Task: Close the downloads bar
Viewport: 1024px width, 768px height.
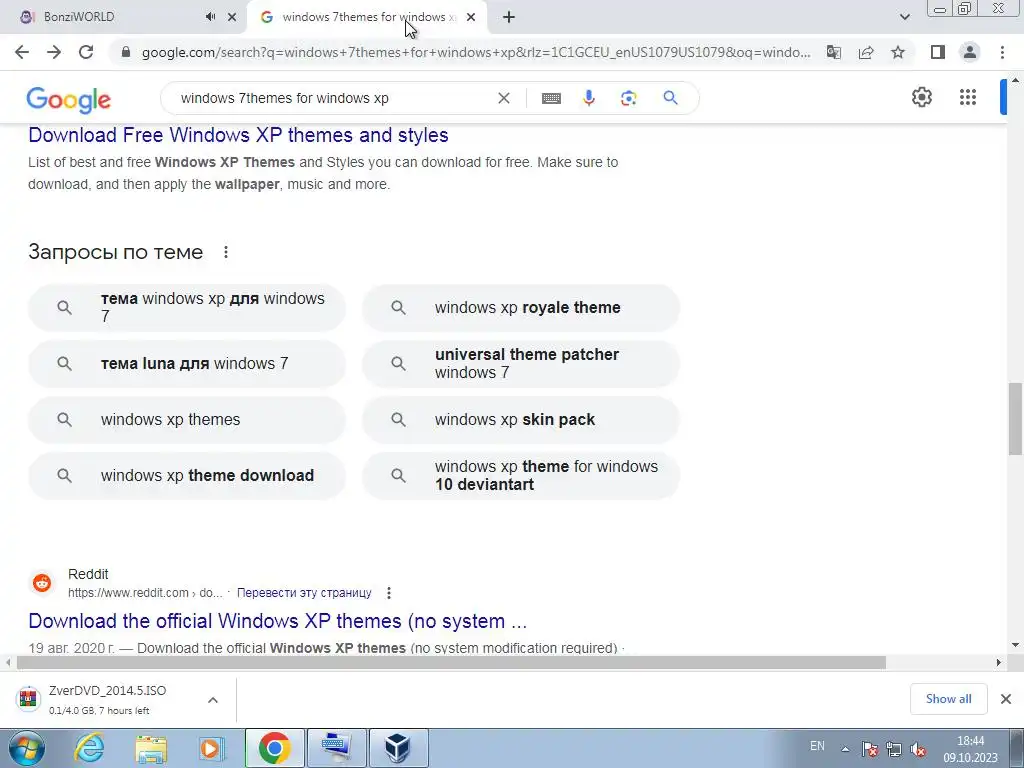Action: (x=1006, y=699)
